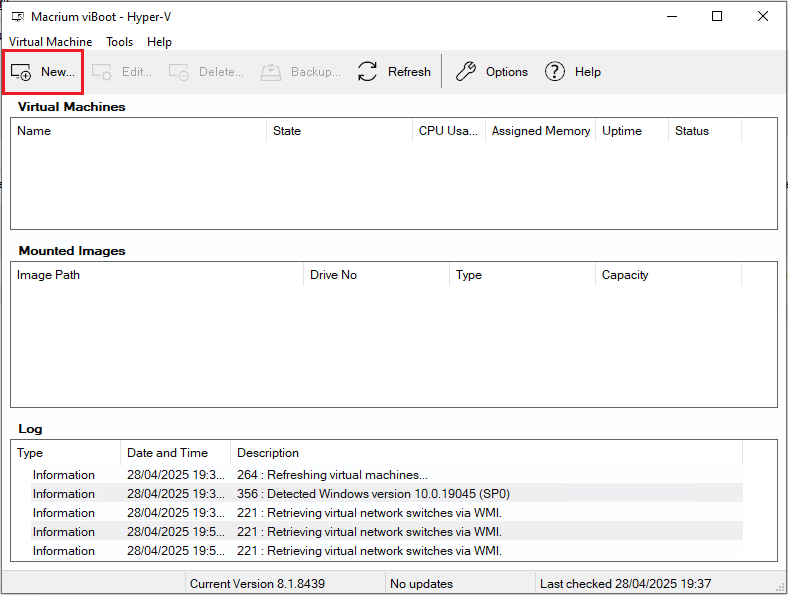Click the Drive No column header
This screenshot has width=788, height=595.
333,275
